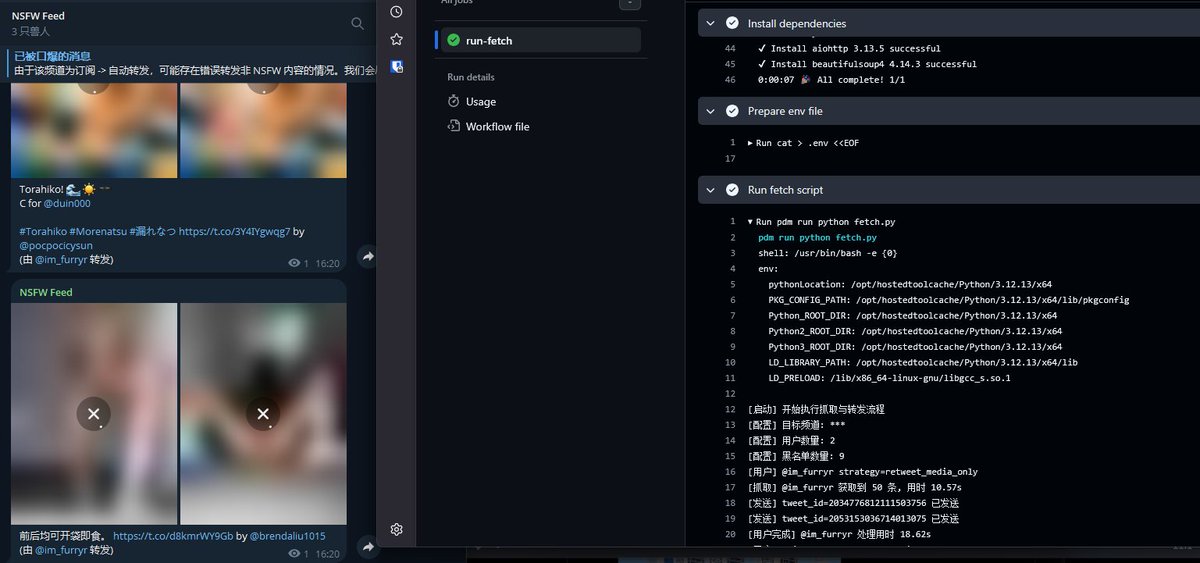The image size is (1200, 563).
Task: Open @im_furryr mention under Torahiko post
Action: click(61, 260)
